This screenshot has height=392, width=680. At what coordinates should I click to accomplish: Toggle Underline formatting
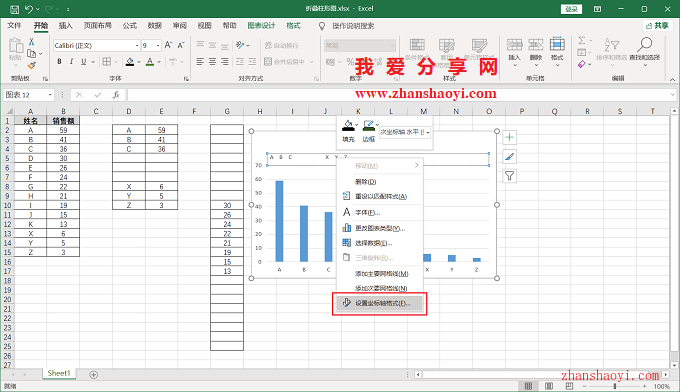pyautogui.click(x=84, y=62)
